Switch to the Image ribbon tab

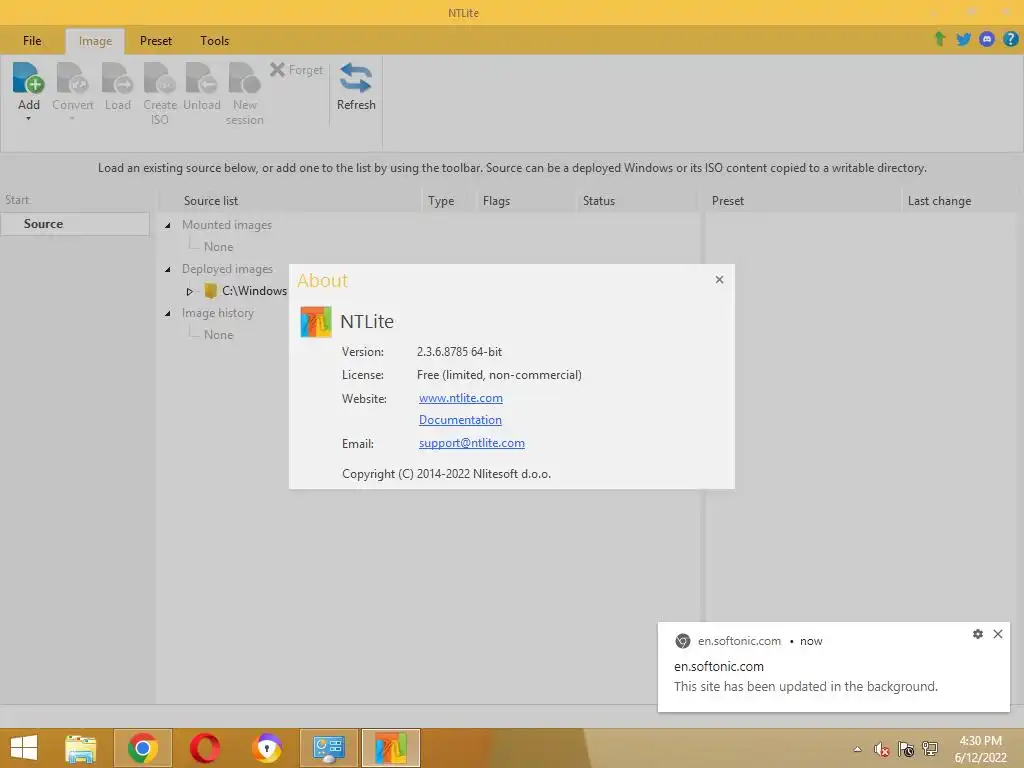click(x=95, y=41)
